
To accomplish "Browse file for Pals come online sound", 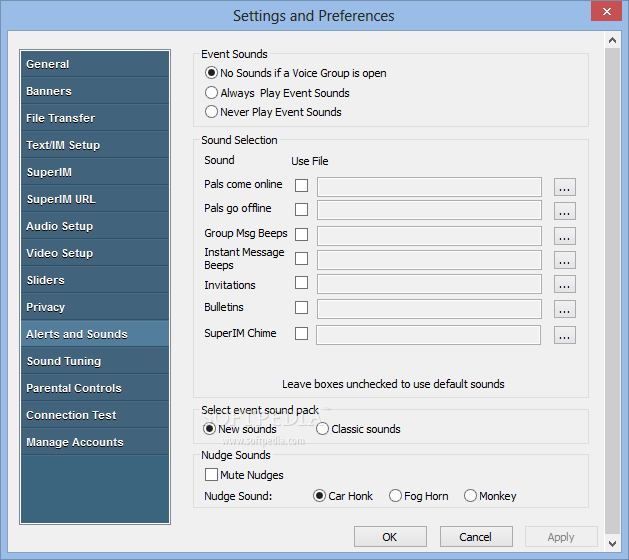I will point(564,187).
